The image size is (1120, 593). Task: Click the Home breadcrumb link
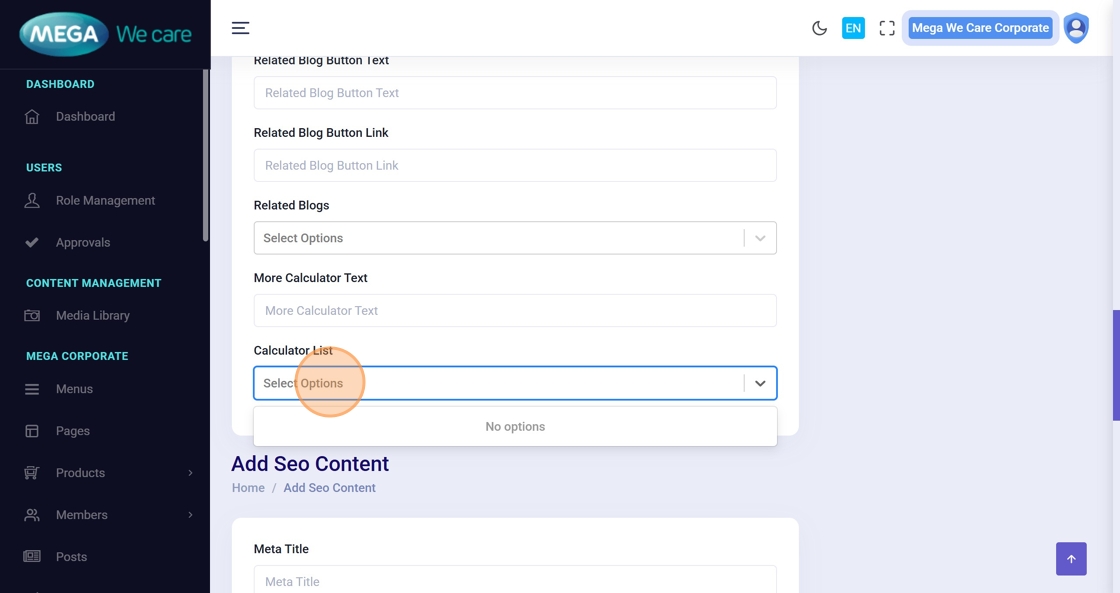pyautogui.click(x=248, y=488)
